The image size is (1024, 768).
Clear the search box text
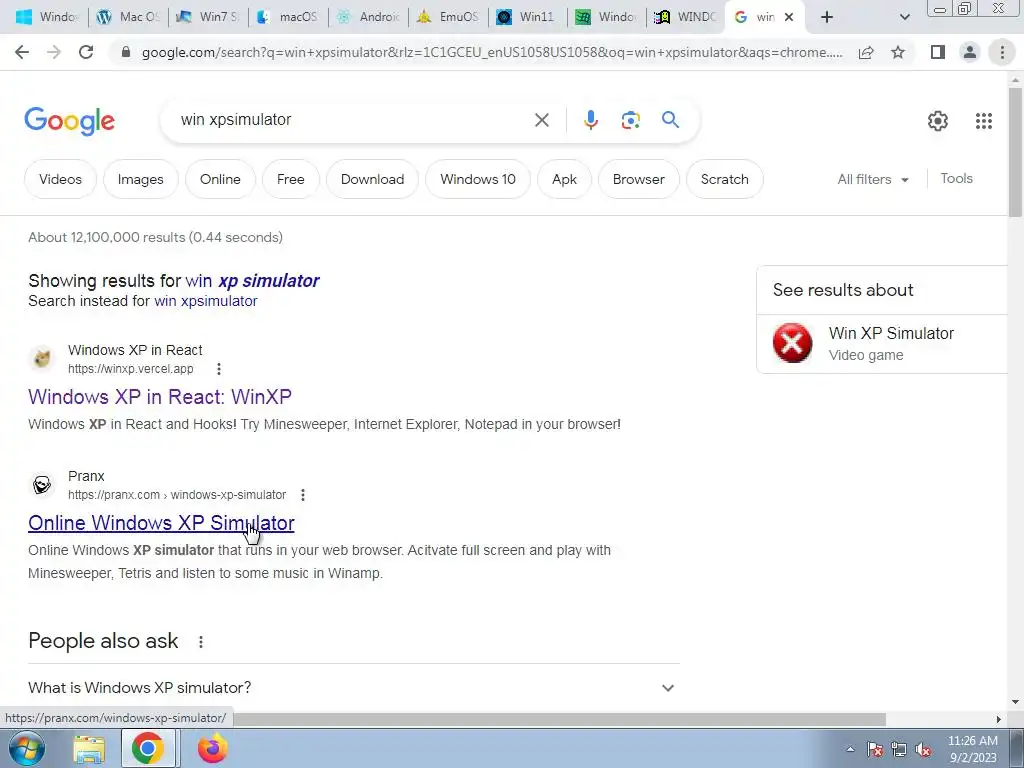[x=541, y=120]
